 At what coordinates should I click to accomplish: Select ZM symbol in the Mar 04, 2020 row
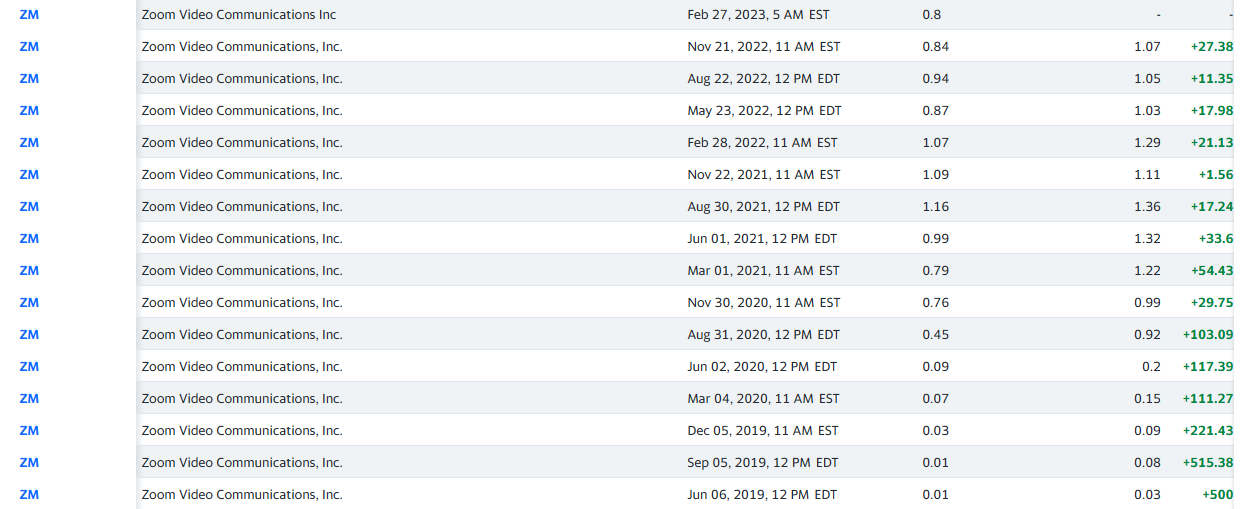click(x=29, y=399)
